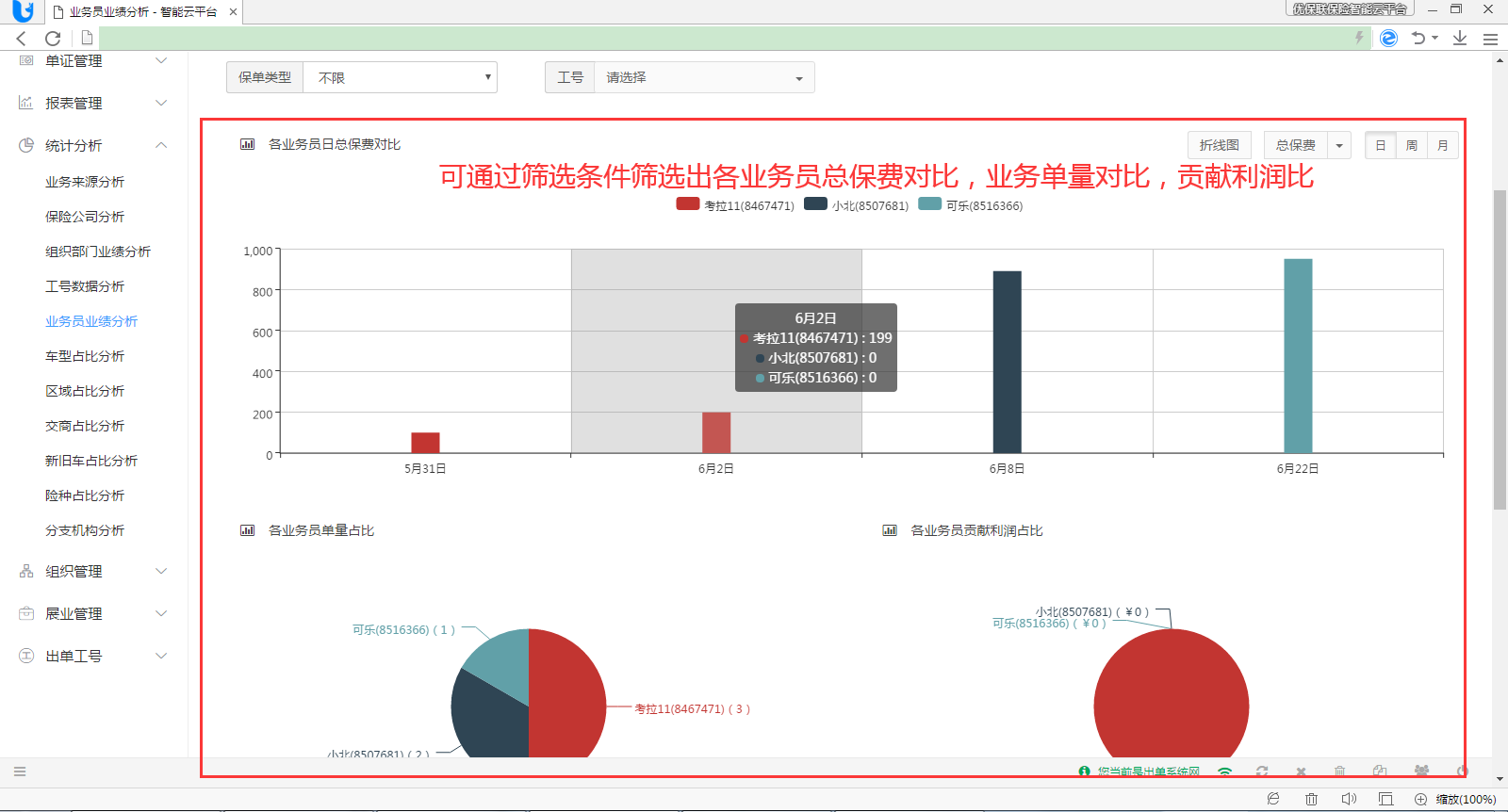Toggle 考拉11(8467471) legend series
The width and height of the screenshot is (1508, 812).
pos(735,204)
